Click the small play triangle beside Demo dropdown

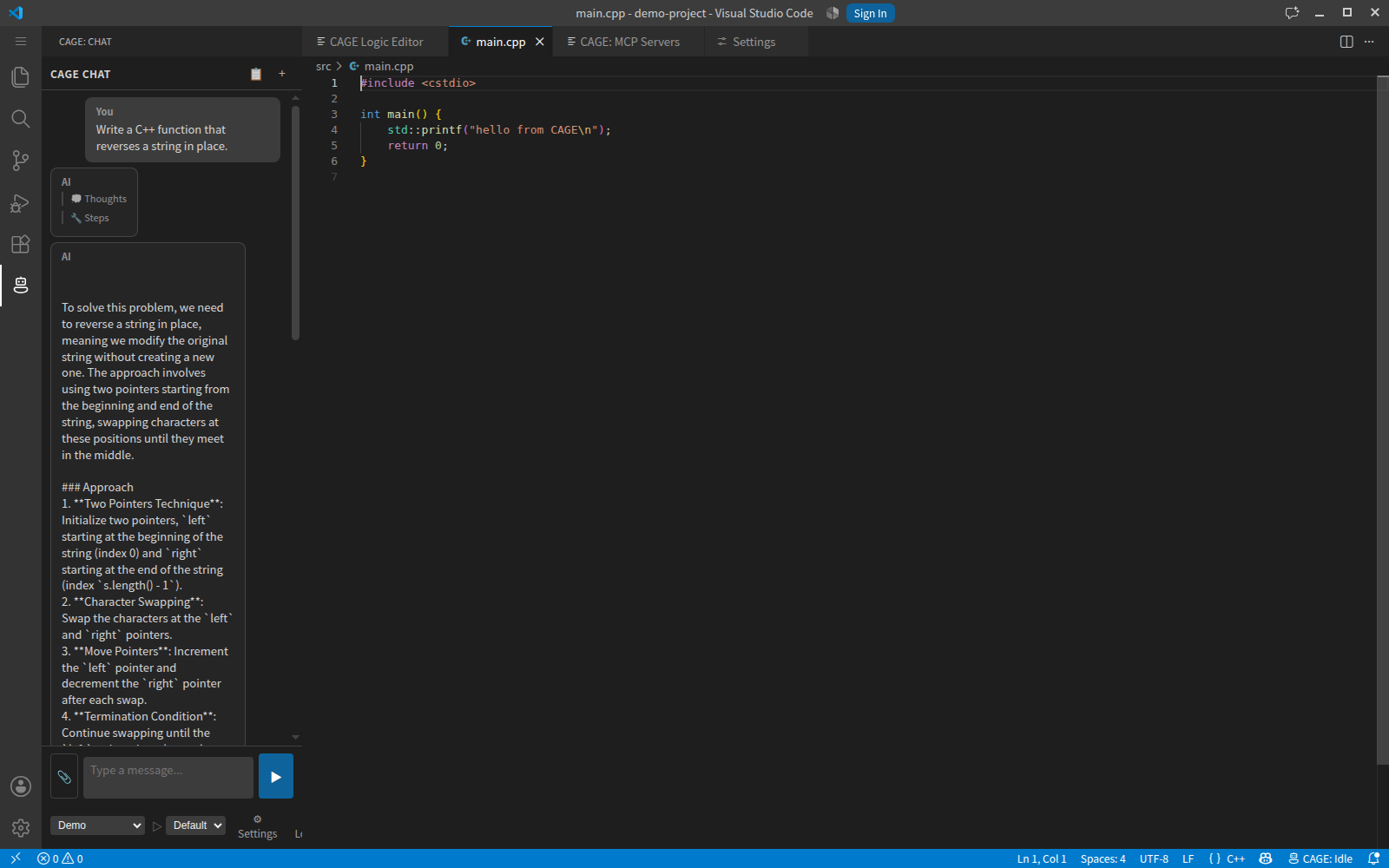coord(157,826)
